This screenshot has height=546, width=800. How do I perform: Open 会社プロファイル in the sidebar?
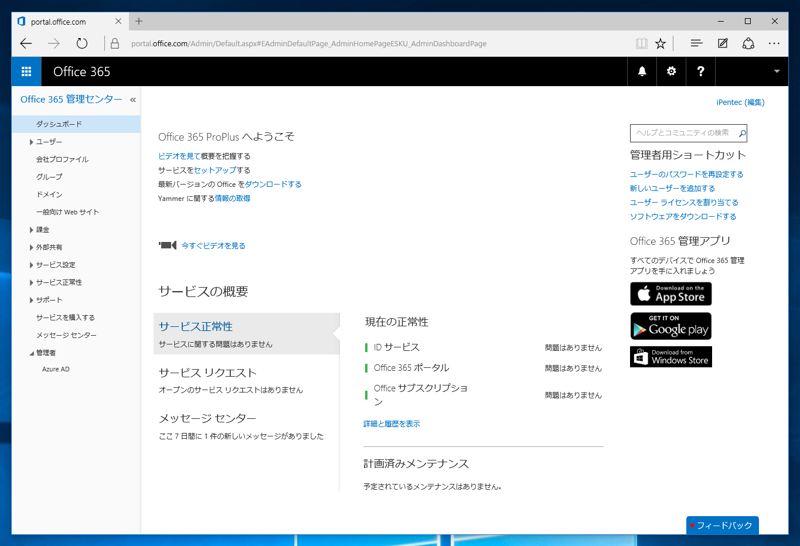click(62, 159)
